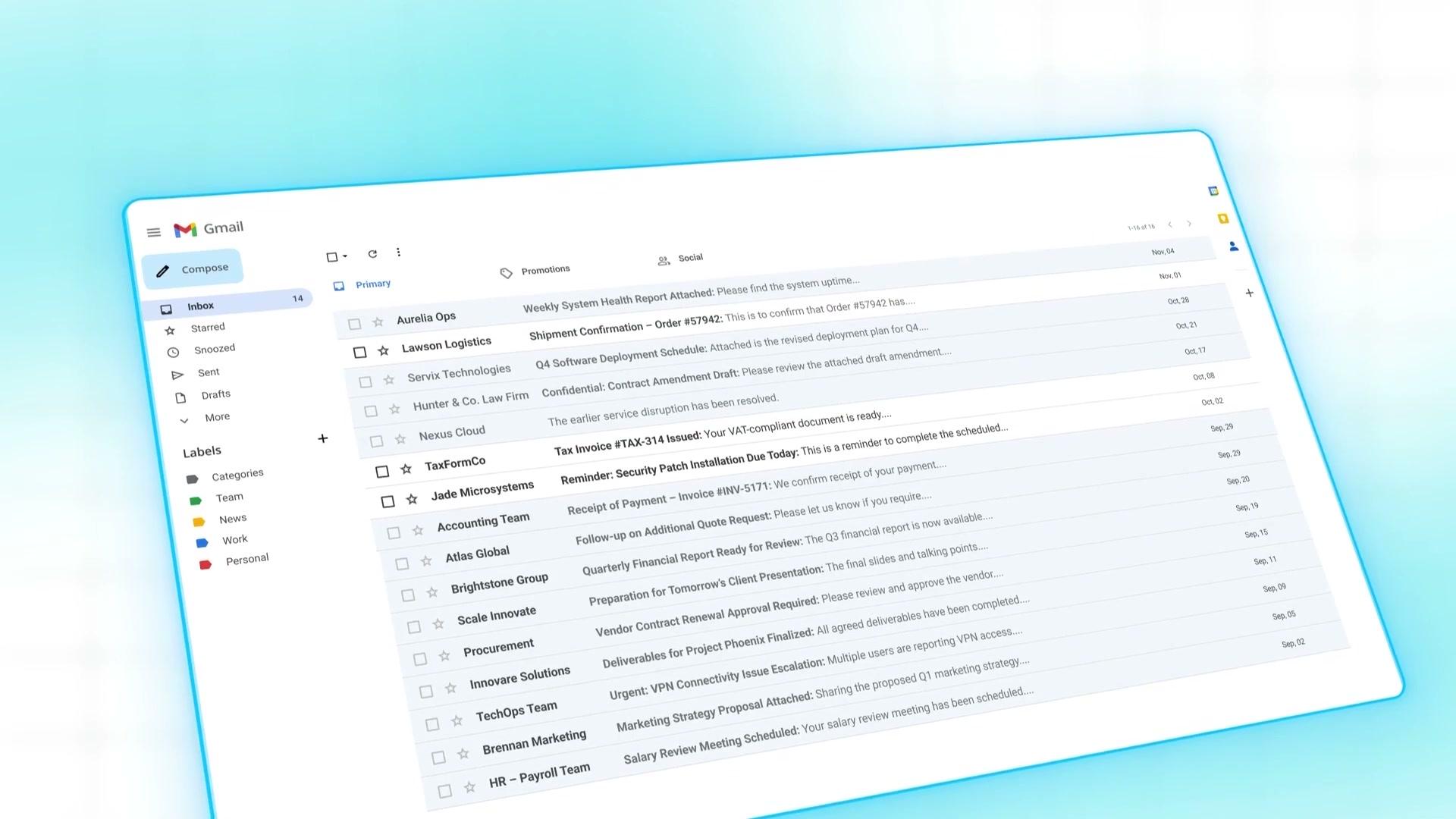Open the Drafts folder
The image size is (1456, 819).
coord(202,396)
